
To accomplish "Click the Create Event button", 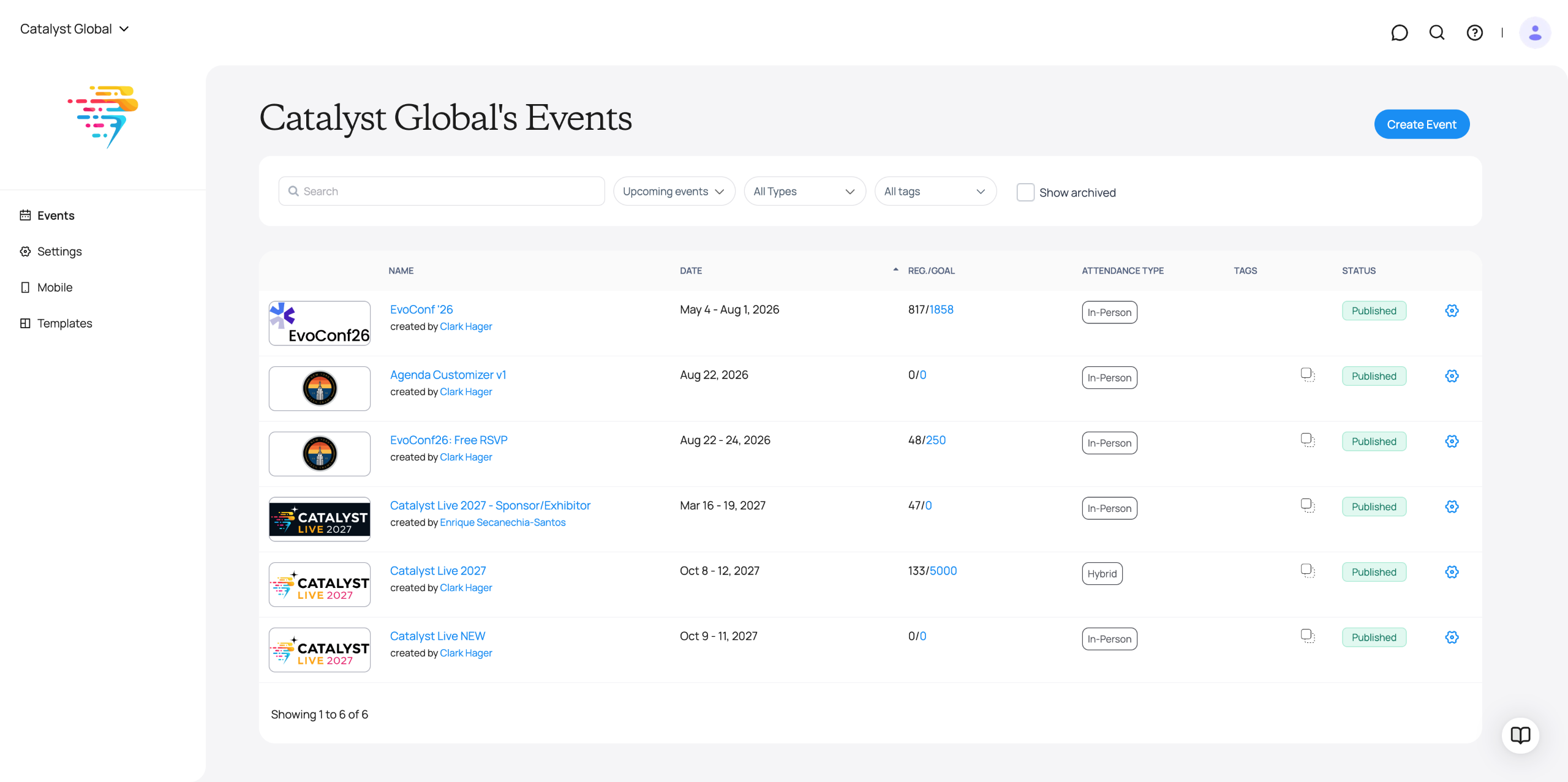I will tap(1422, 124).
